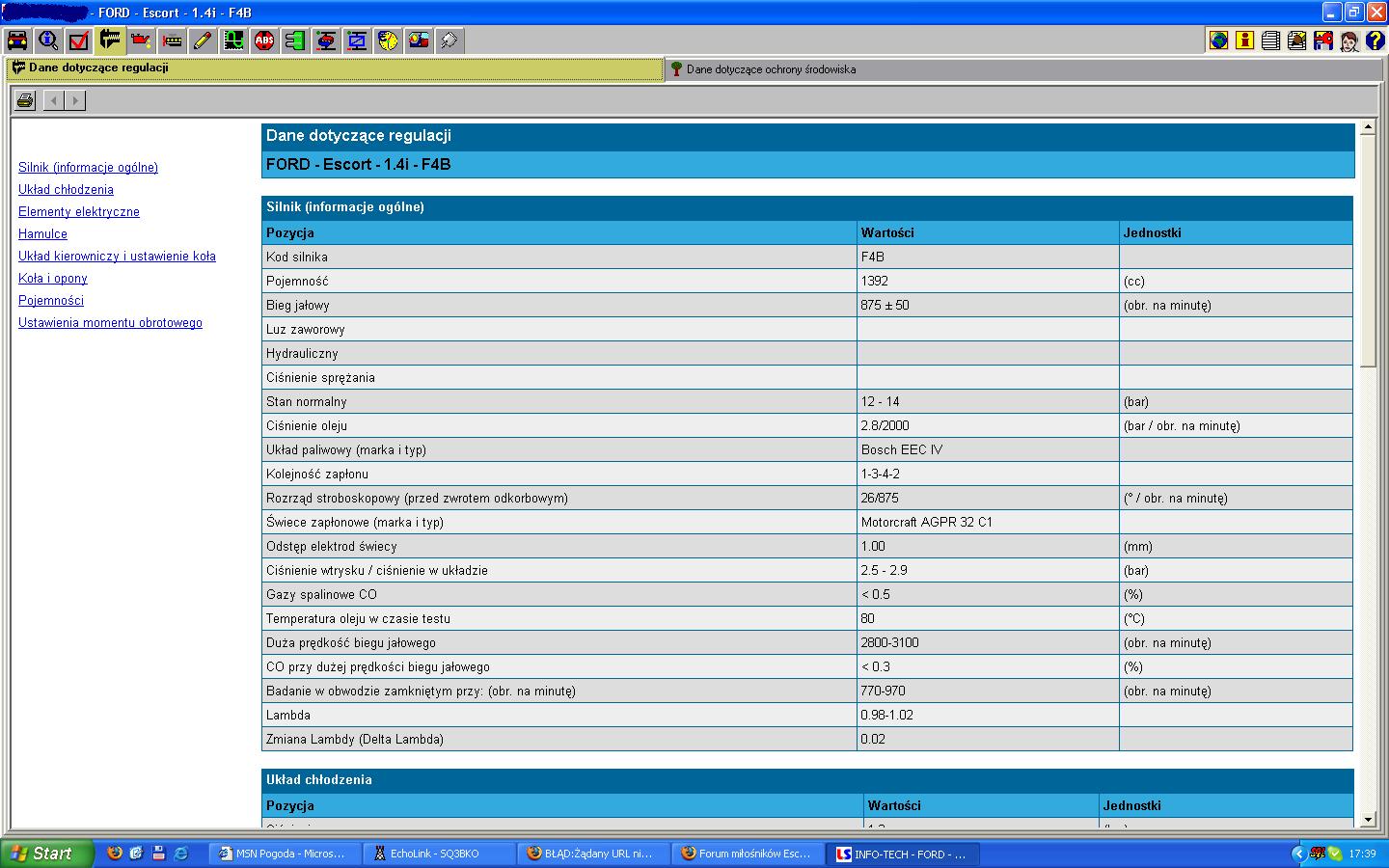Viewport: 1389px width, 868px height.
Task: Open the ABS stop-sign icon
Action: (x=264, y=41)
